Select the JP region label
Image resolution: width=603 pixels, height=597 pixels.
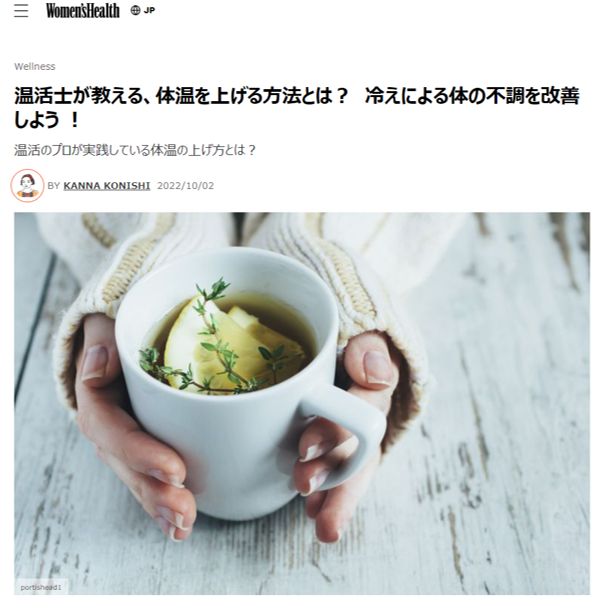coord(150,10)
